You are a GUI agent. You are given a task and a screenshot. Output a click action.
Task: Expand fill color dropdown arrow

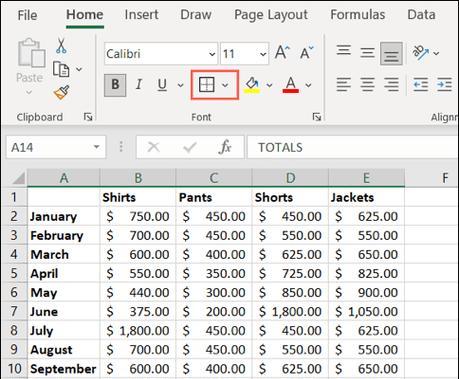coord(269,85)
